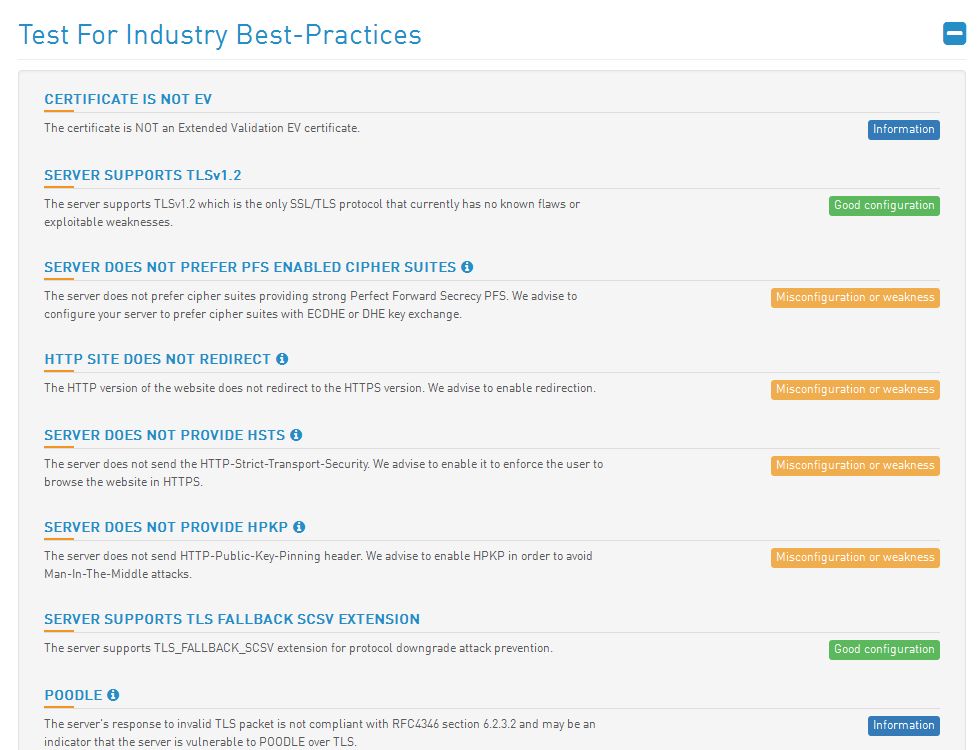Click Good configuration badge for TLS Fallback SCSV
980x750 pixels.
tap(884, 649)
